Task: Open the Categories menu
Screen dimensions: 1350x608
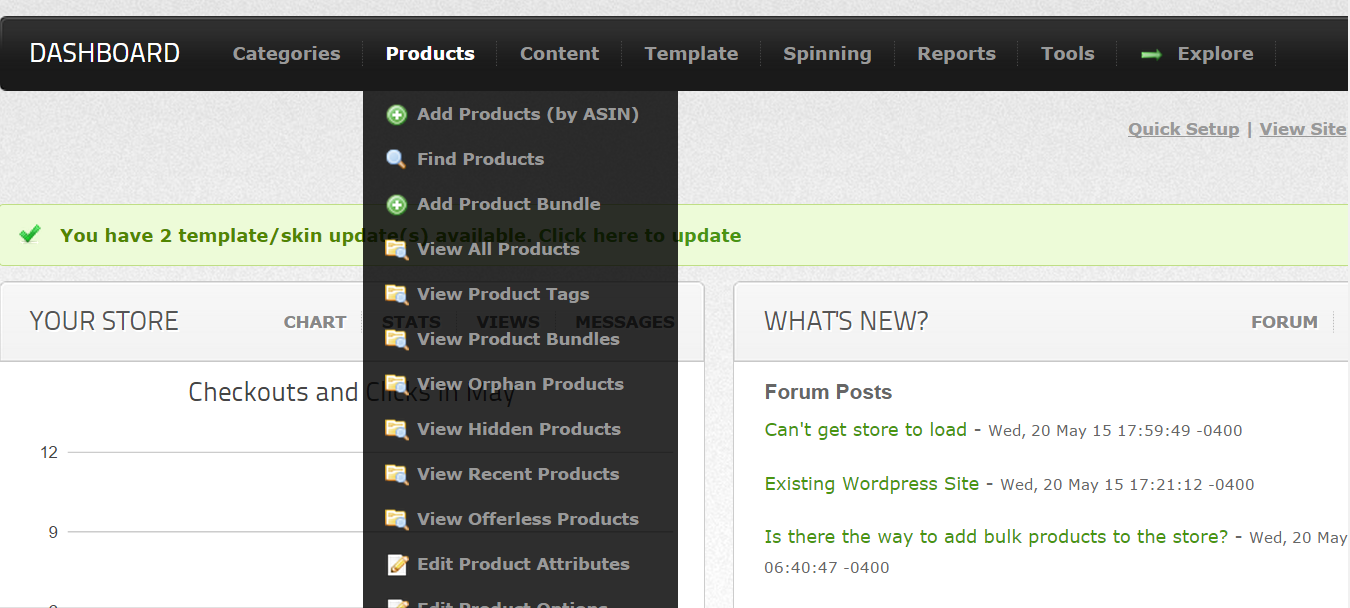Action: pos(287,54)
